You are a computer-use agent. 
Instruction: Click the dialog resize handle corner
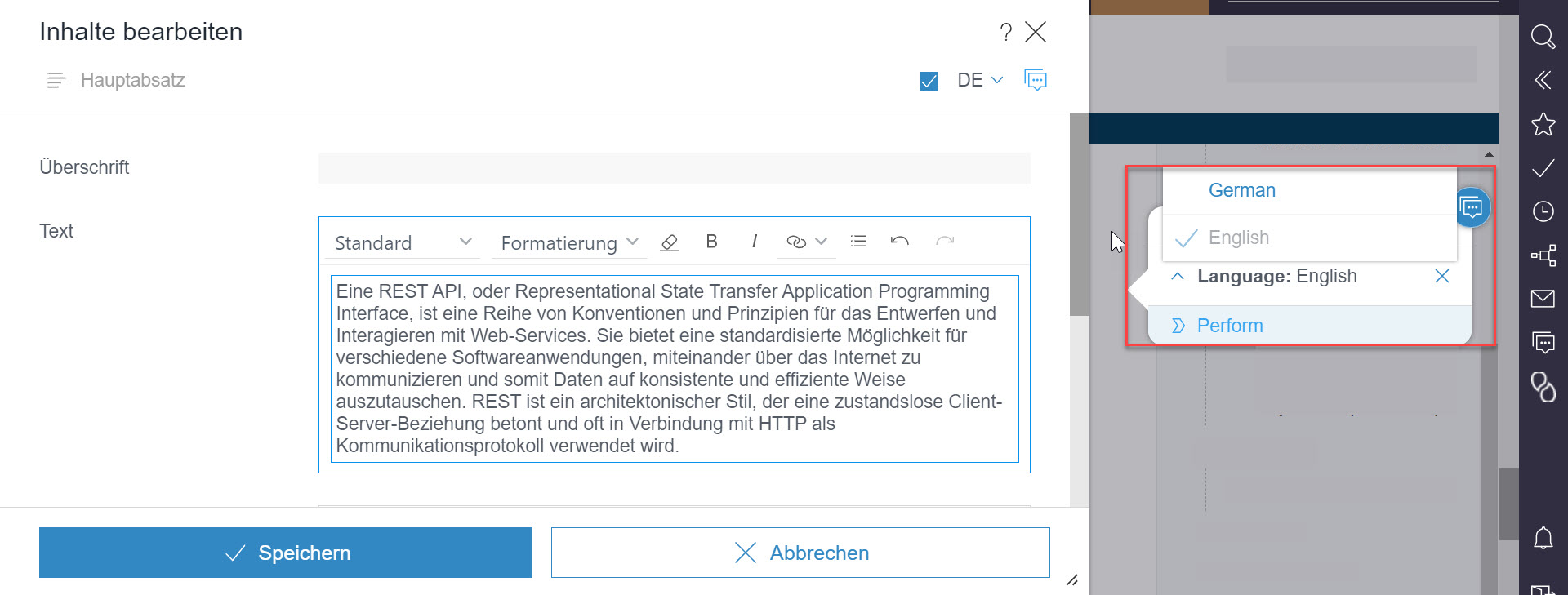pos(1071,580)
